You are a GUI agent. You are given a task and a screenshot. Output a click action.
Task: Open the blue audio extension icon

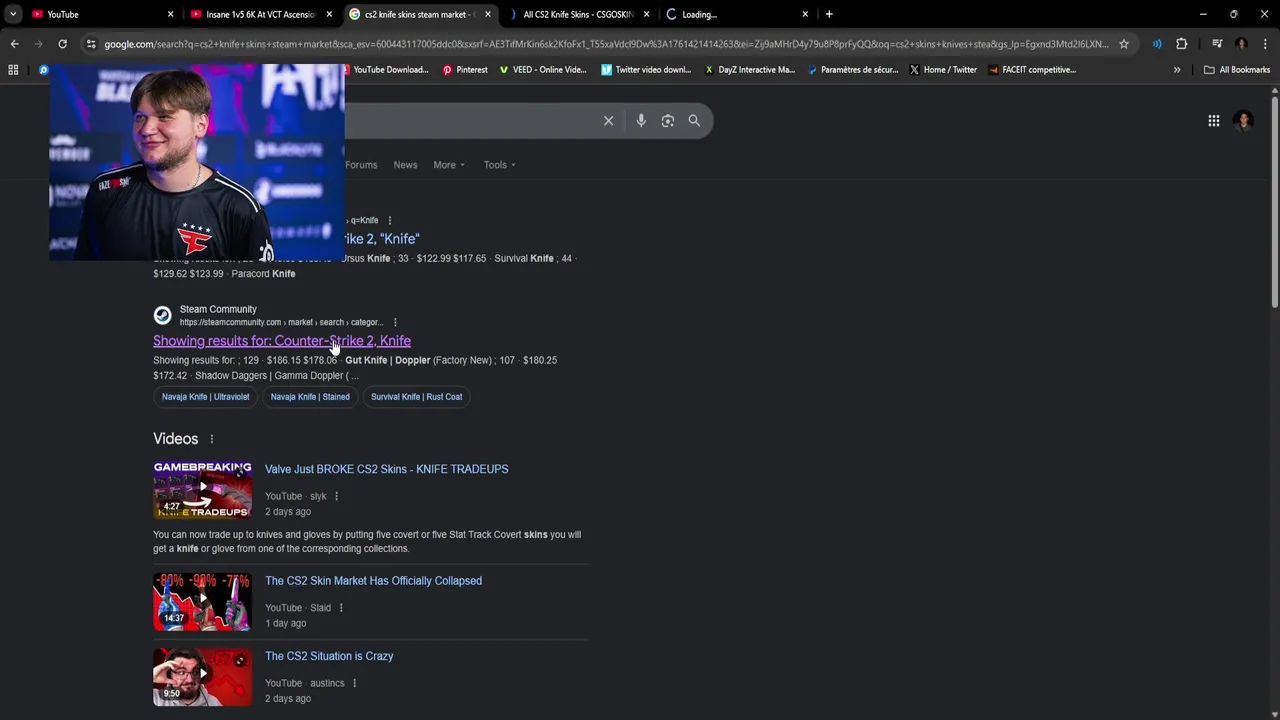coord(1157,44)
